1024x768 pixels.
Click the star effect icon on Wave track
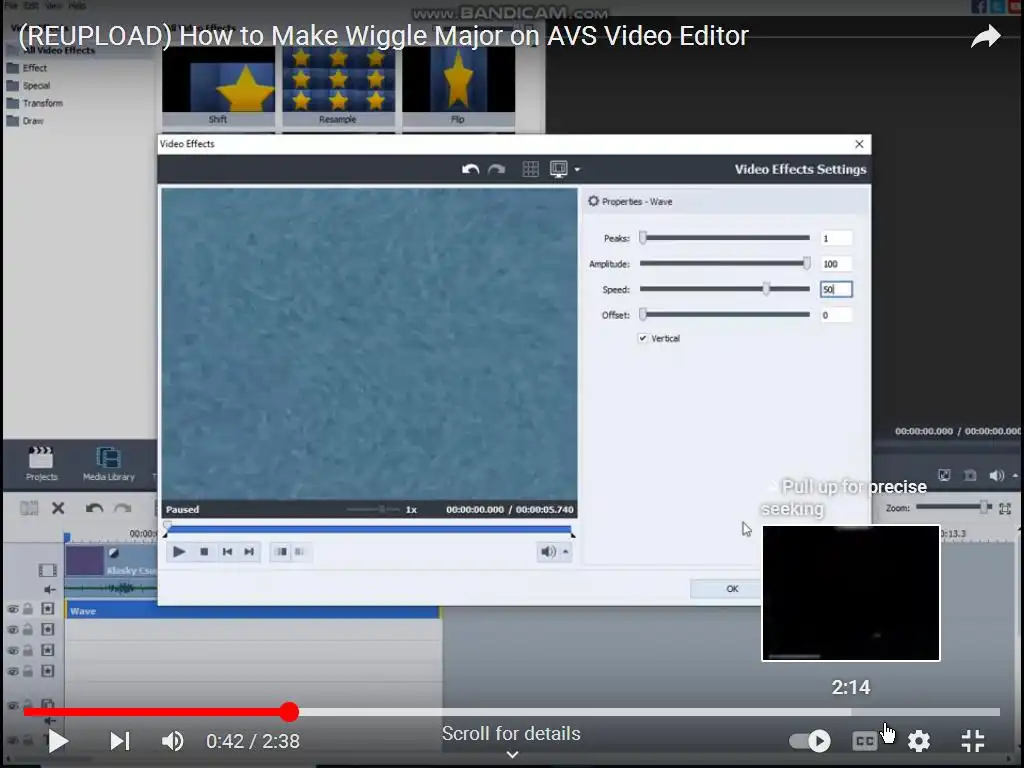(48, 609)
